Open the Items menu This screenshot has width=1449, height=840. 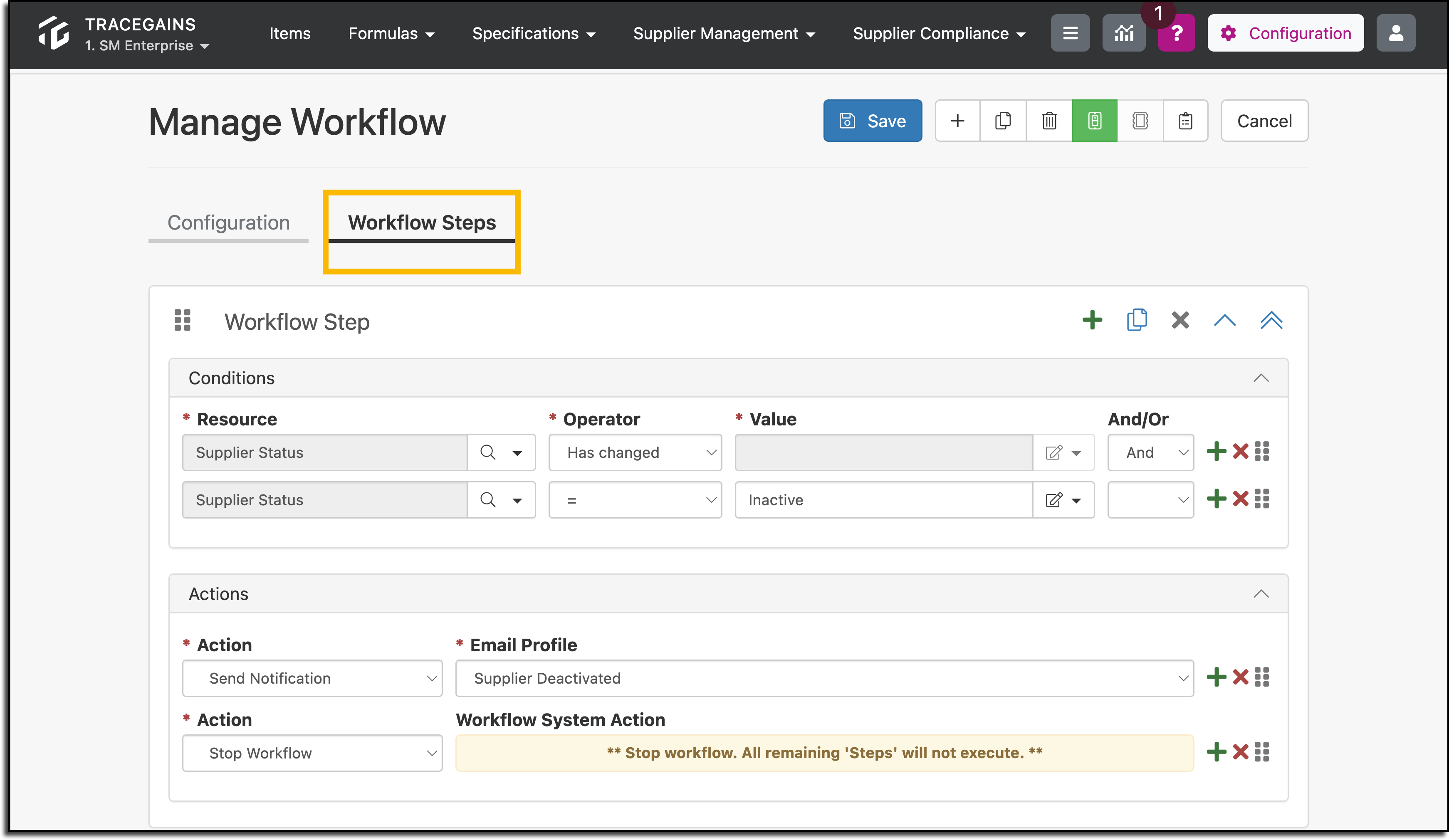pos(290,33)
